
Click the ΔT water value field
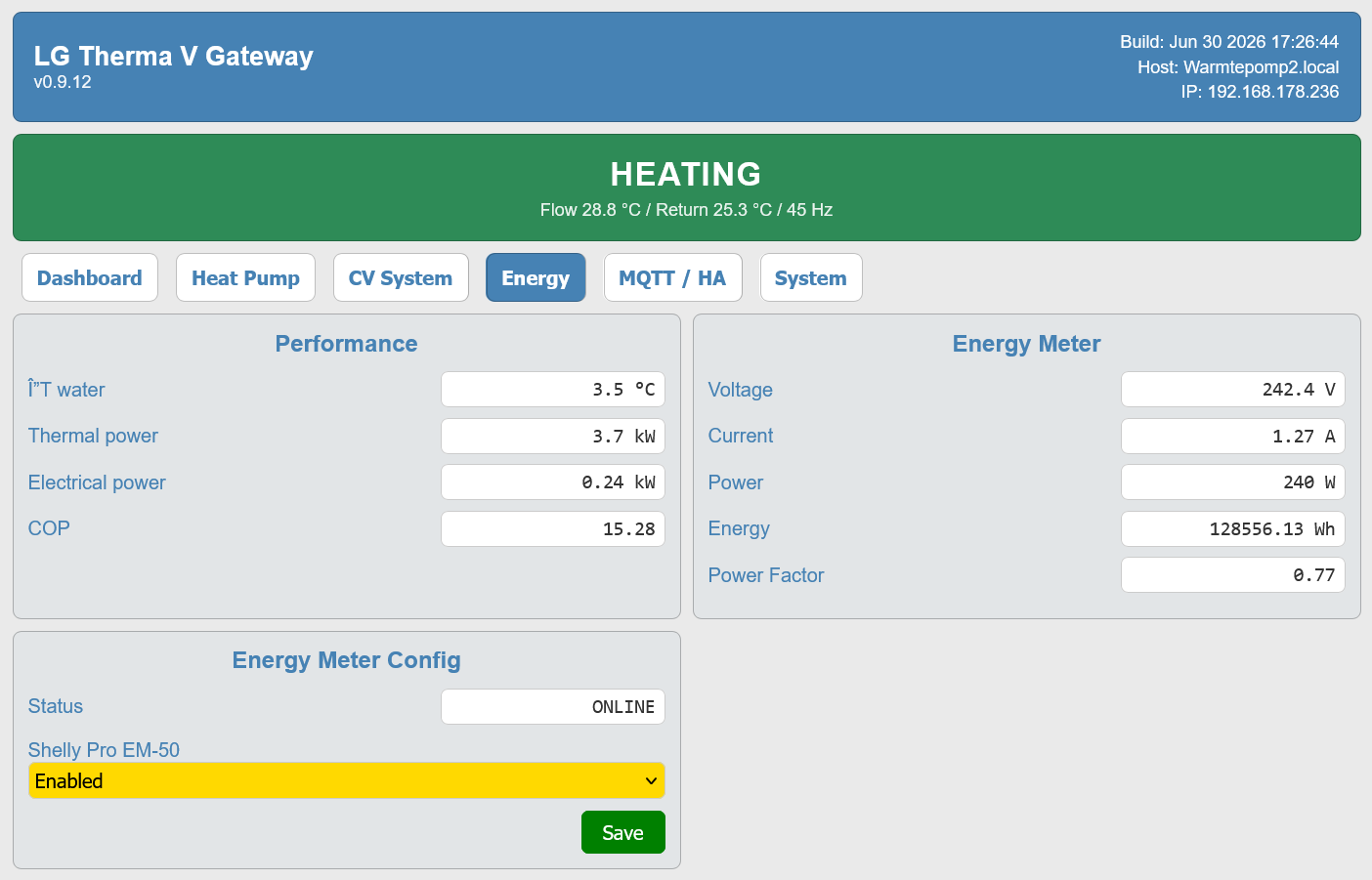click(553, 390)
